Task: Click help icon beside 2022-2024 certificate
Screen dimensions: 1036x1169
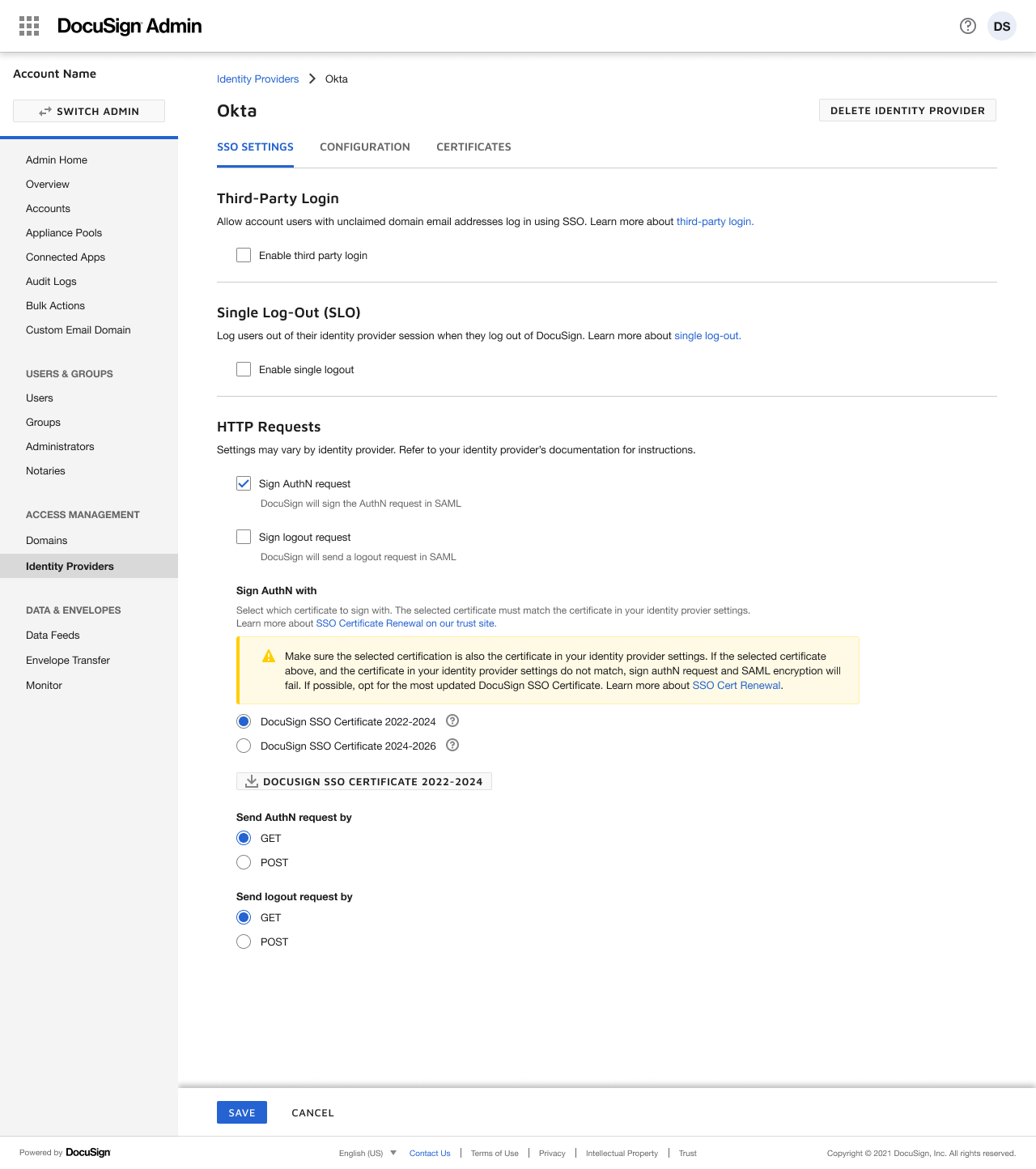Action: click(452, 721)
